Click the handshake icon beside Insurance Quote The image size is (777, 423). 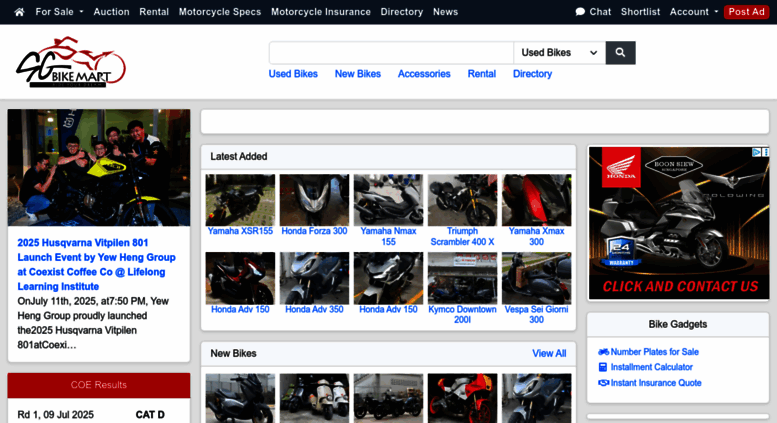(x=603, y=383)
